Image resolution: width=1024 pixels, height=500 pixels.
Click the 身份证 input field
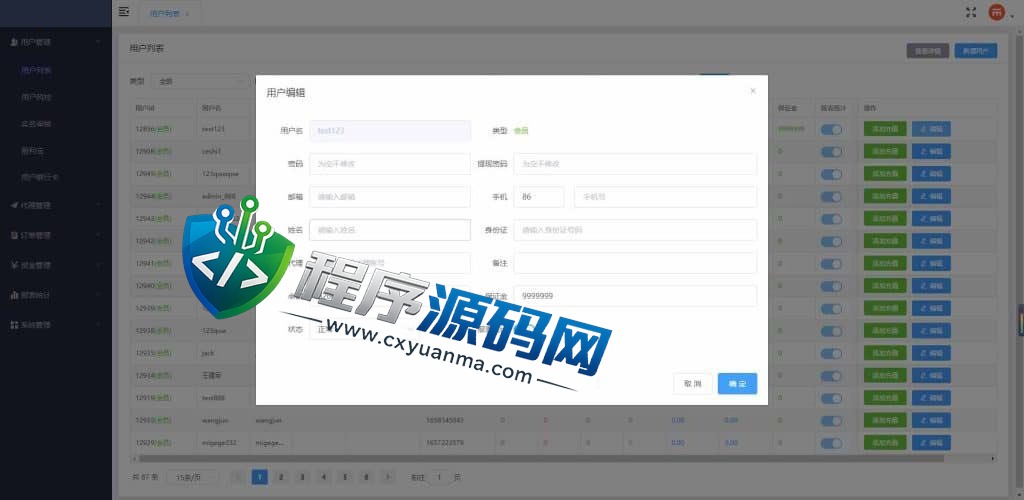635,230
